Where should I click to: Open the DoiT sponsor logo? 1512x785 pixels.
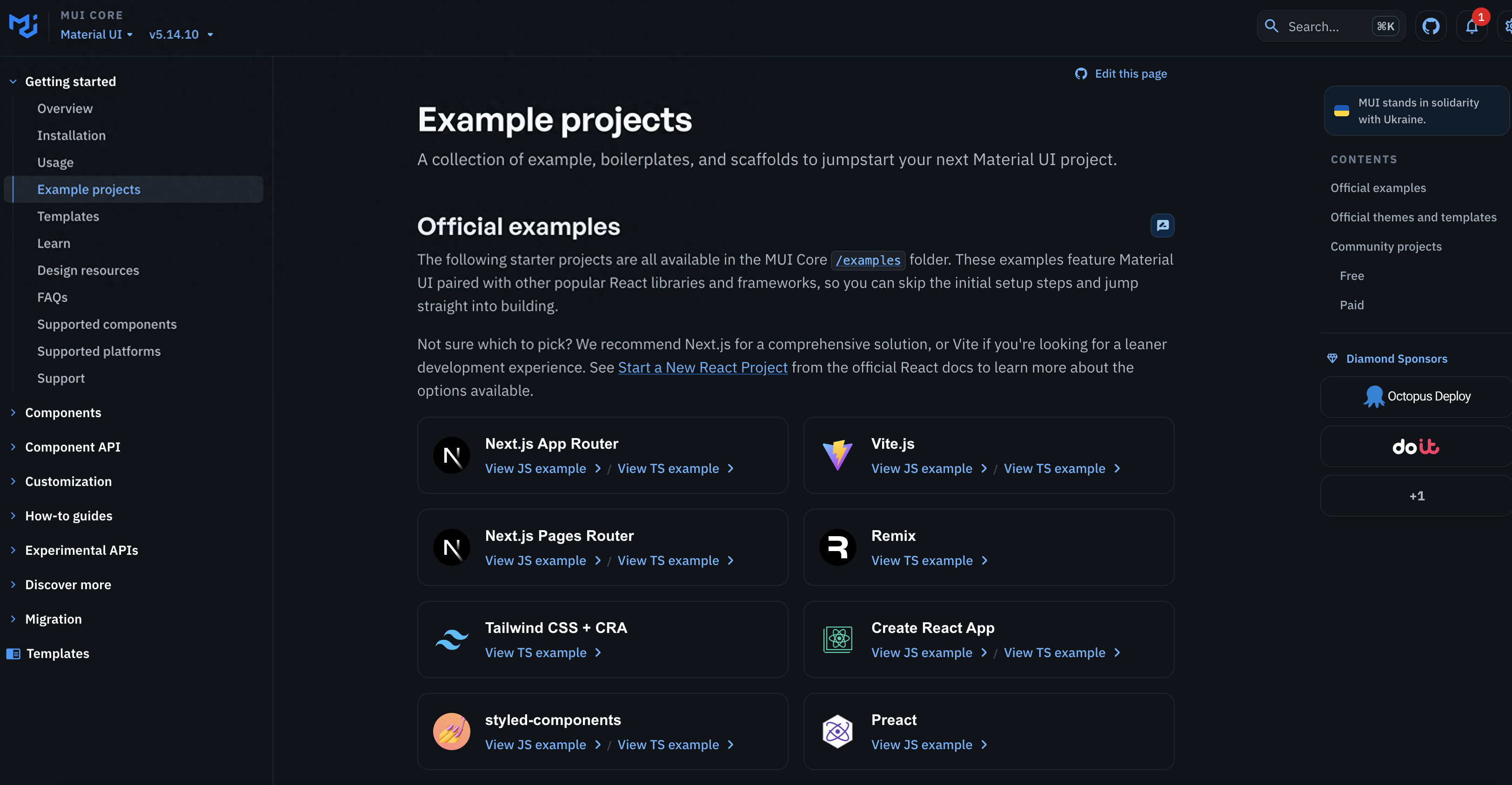pyautogui.click(x=1416, y=446)
